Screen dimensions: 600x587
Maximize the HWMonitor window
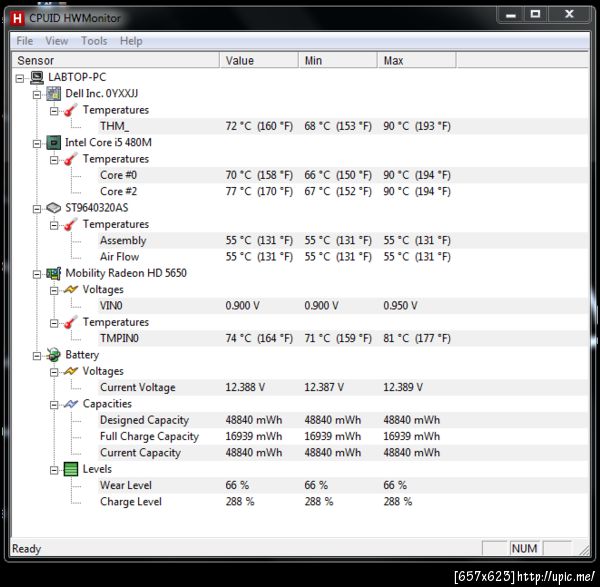click(x=535, y=15)
